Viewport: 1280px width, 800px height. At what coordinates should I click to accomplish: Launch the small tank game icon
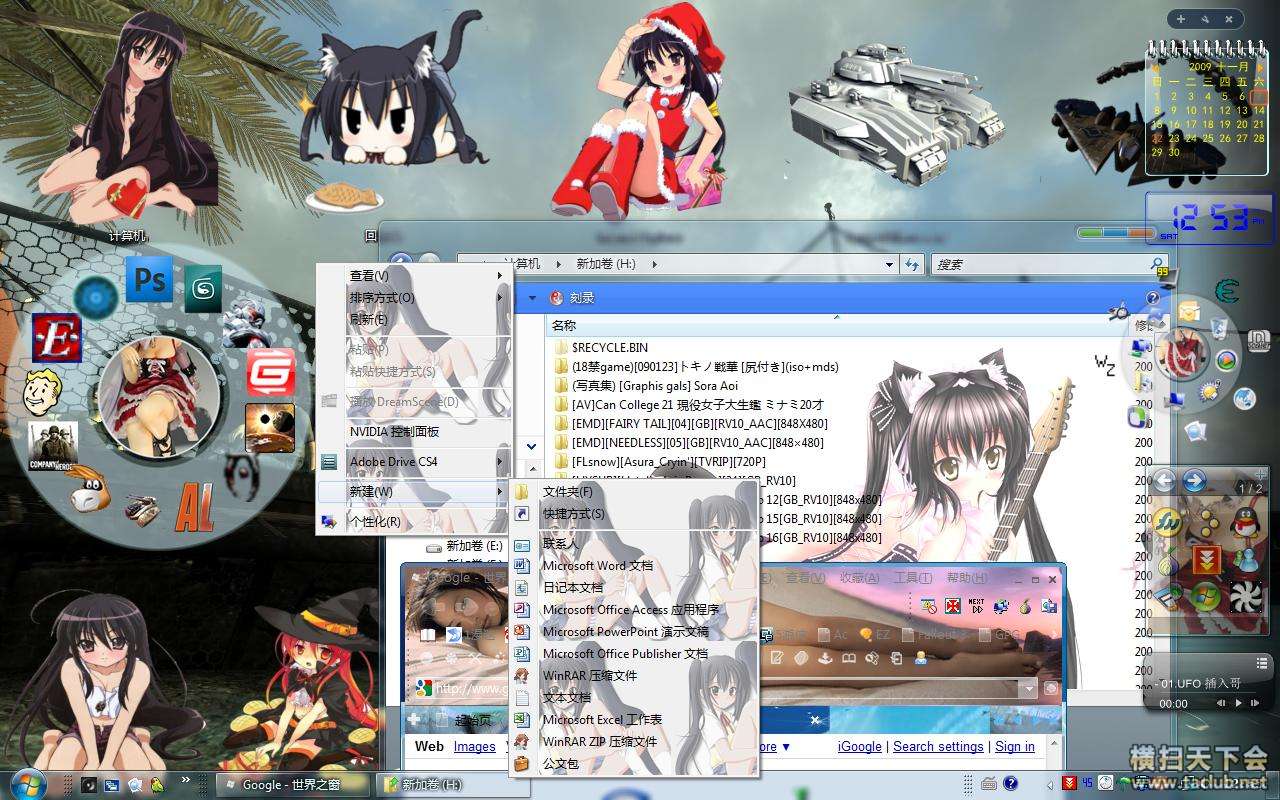[143, 509]
